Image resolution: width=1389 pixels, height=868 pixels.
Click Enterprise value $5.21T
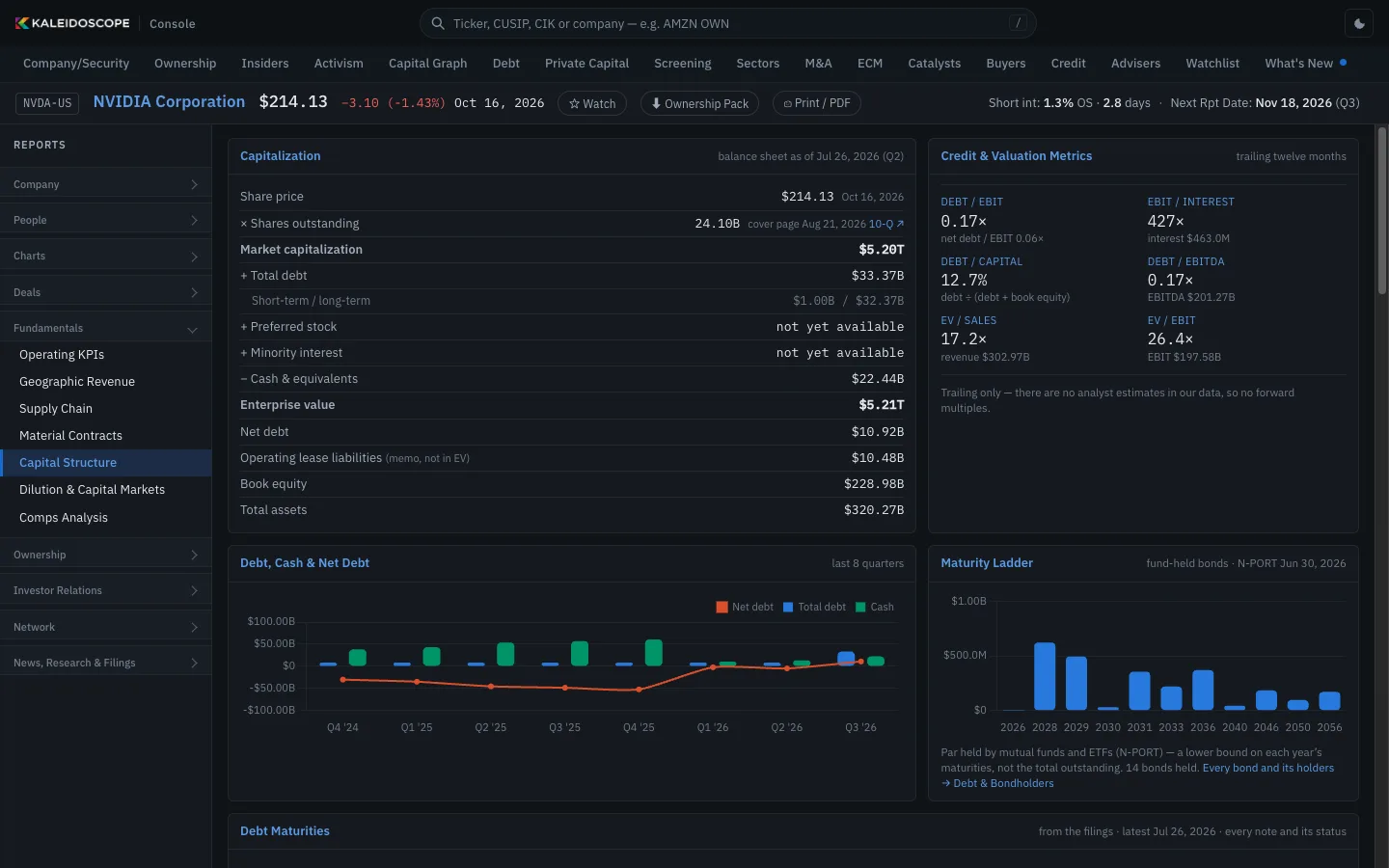point(881,405)
